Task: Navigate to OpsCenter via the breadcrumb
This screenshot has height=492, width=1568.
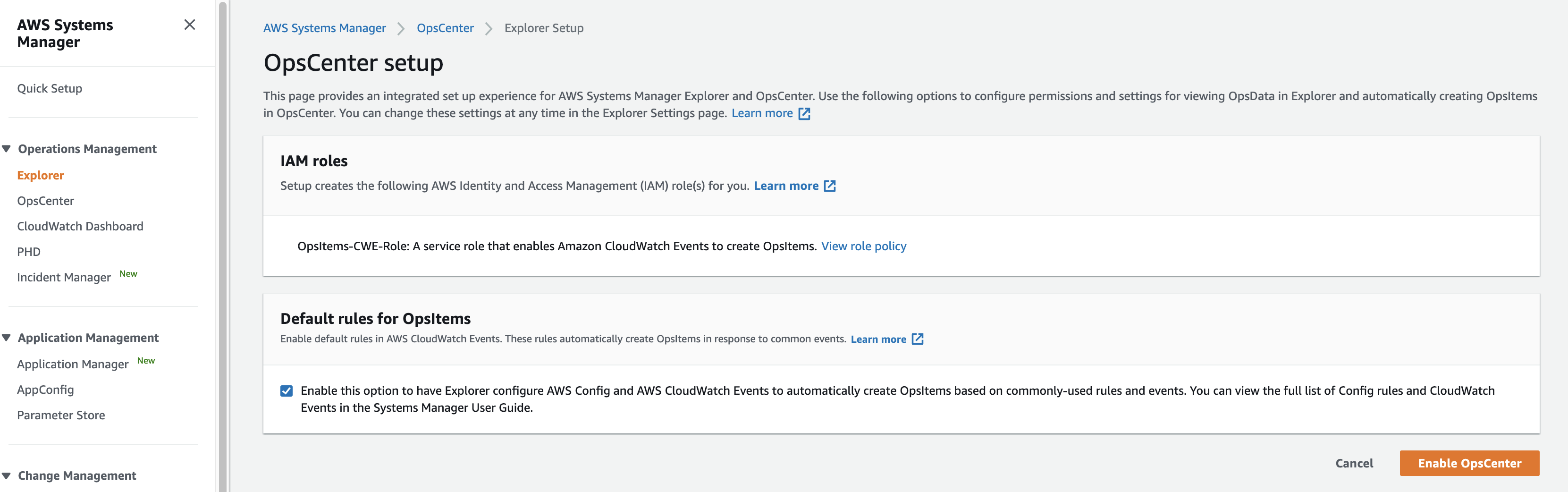Action: [445, 28]
